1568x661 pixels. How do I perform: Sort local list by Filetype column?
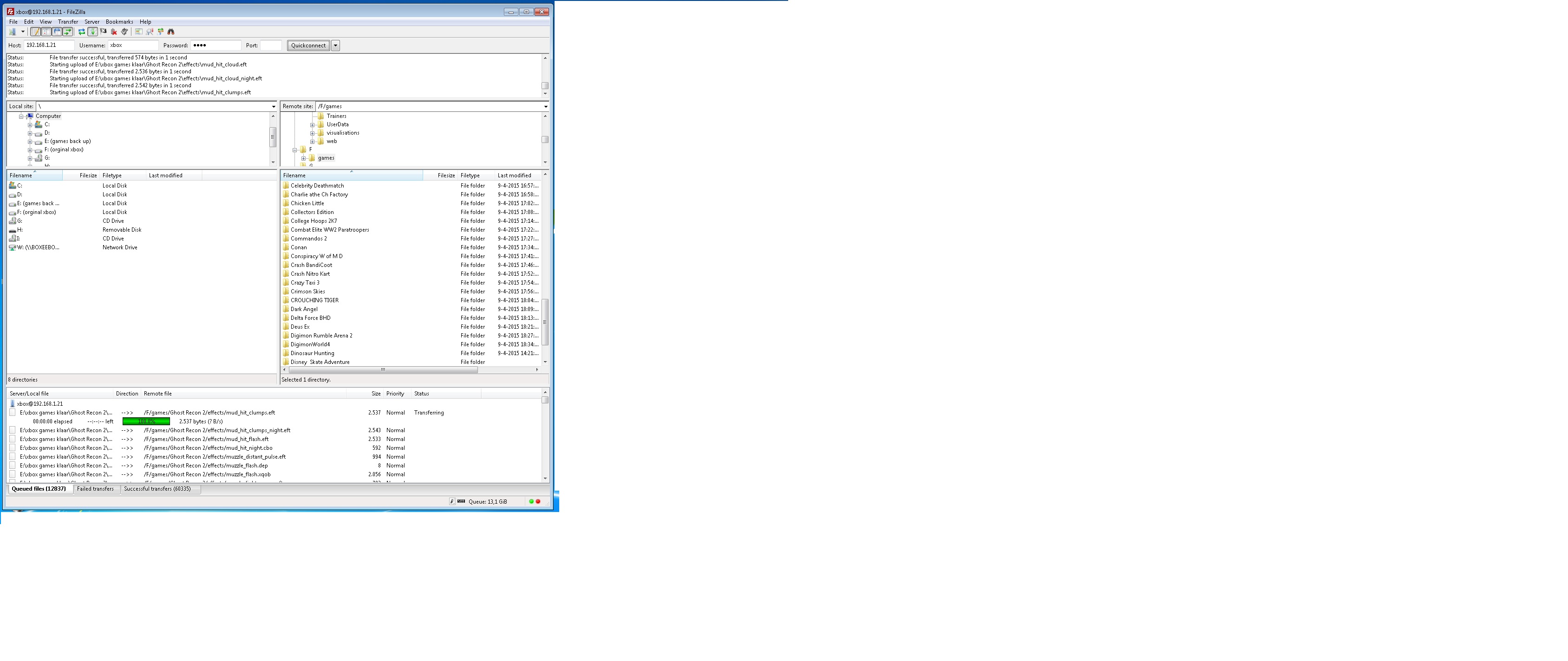point(123,176)
